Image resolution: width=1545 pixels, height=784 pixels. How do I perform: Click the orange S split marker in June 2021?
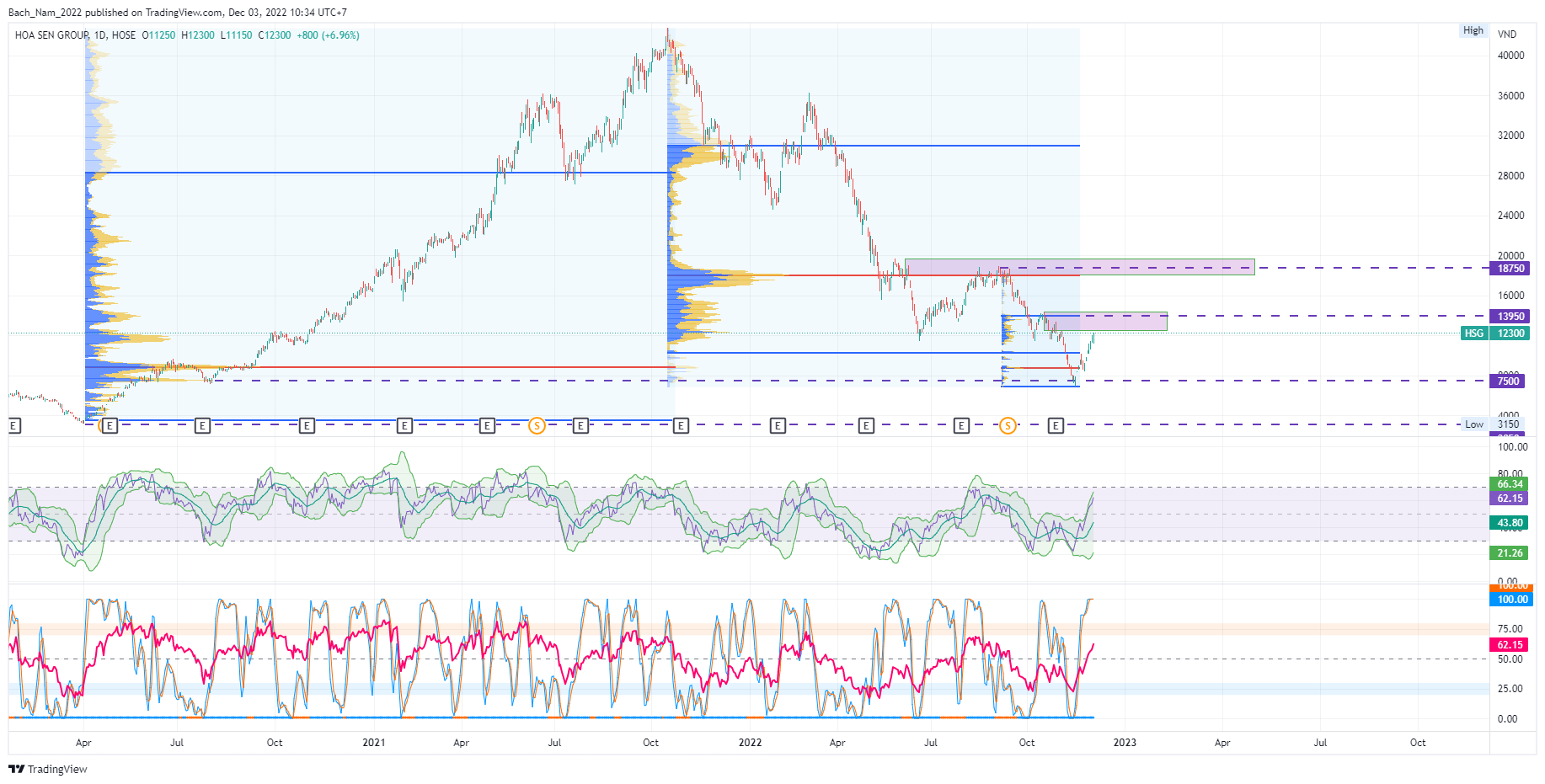537,426
